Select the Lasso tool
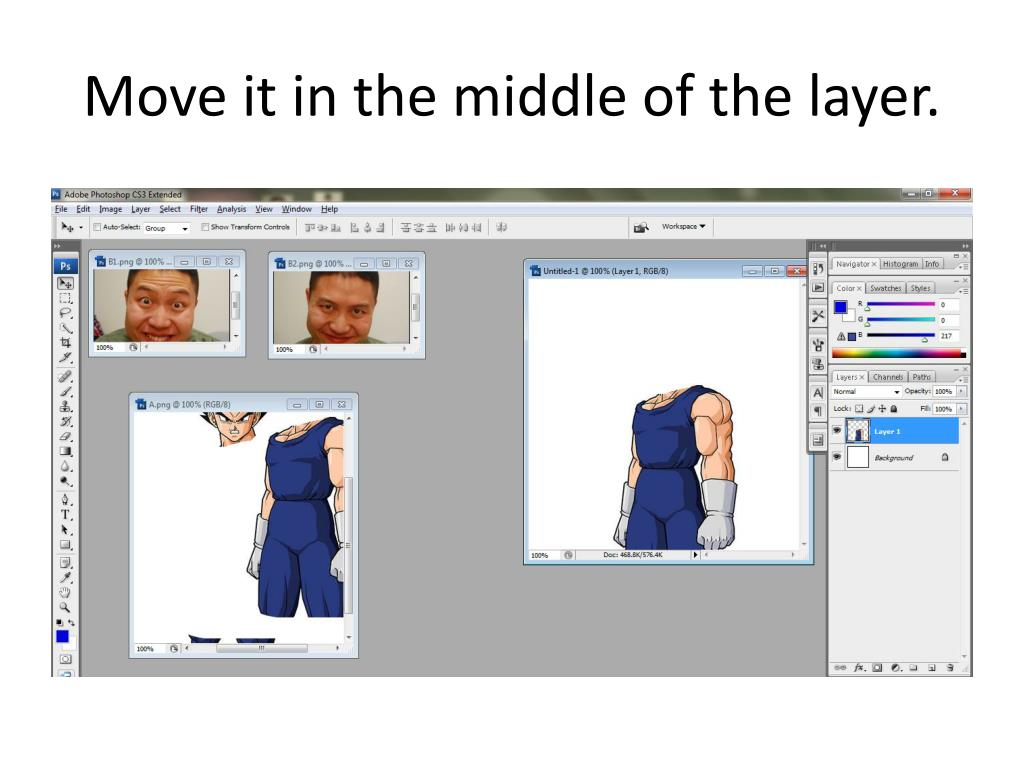This screenshot has width=1024, height=768. [65, 313]
